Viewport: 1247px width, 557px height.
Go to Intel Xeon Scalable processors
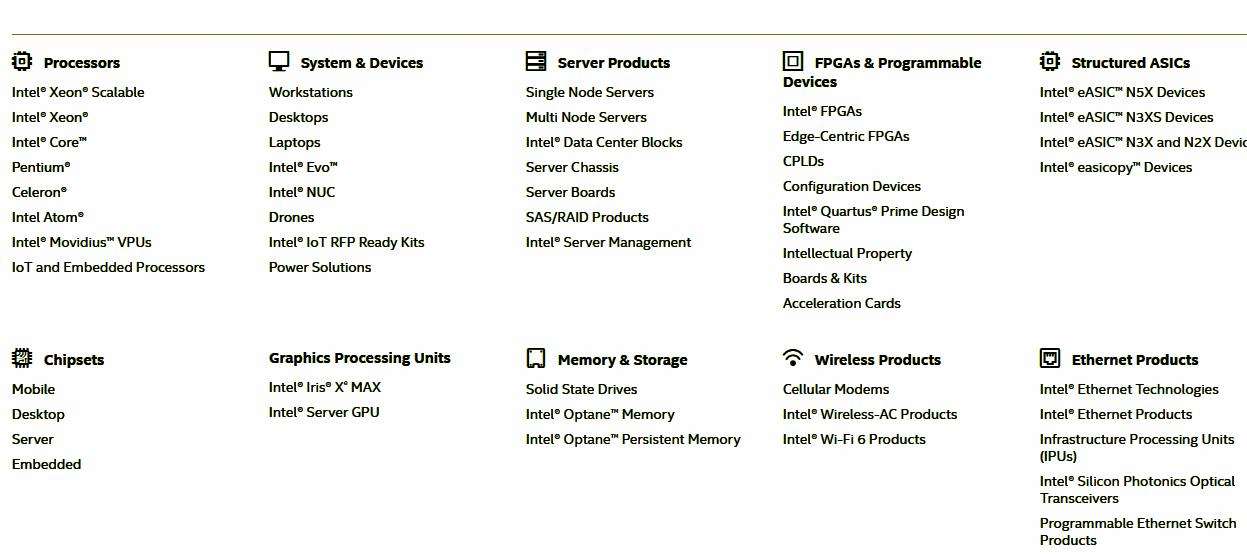point(78,92)
